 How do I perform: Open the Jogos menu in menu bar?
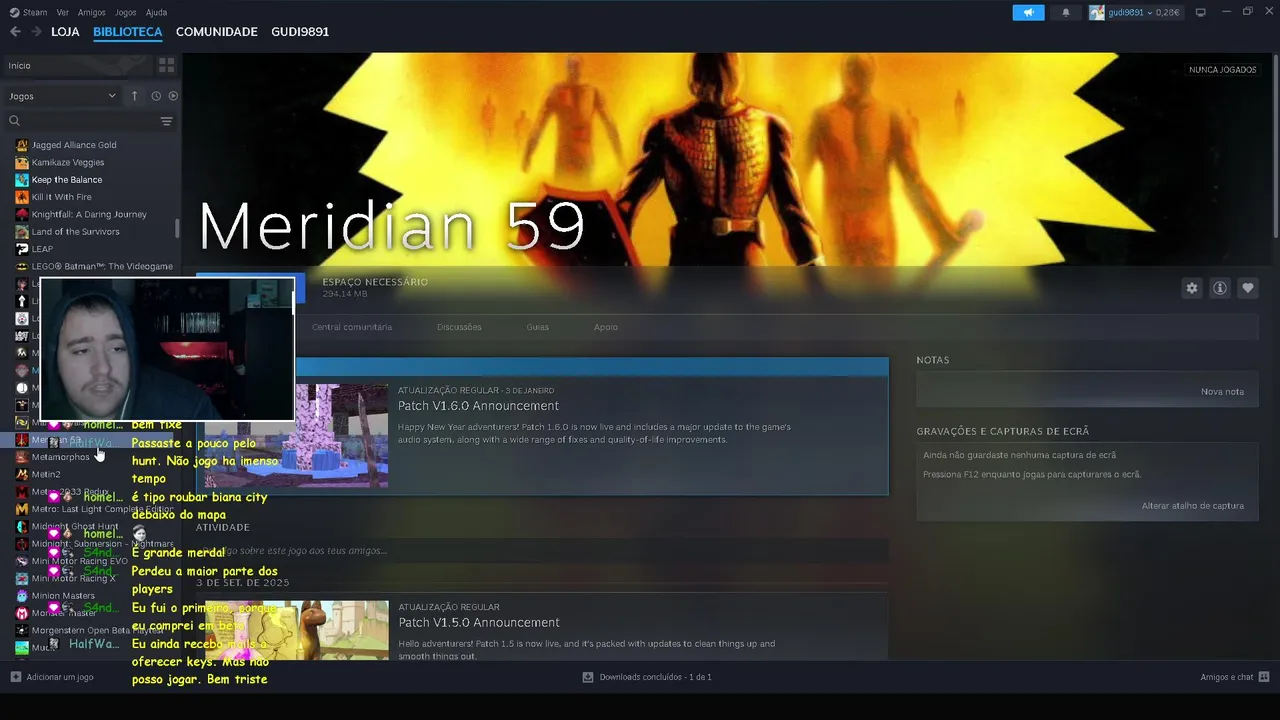(x=126, y=13)
